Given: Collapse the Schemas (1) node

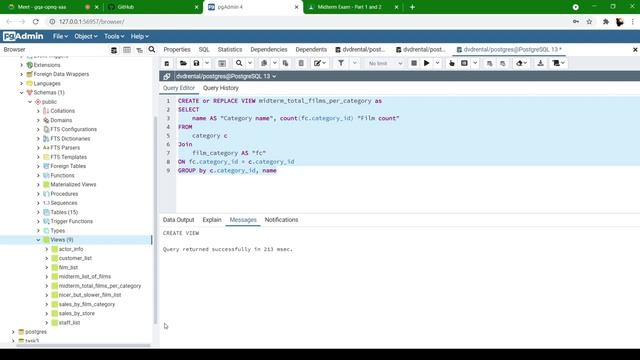Looking at the screenshot, I should point(22,93).
